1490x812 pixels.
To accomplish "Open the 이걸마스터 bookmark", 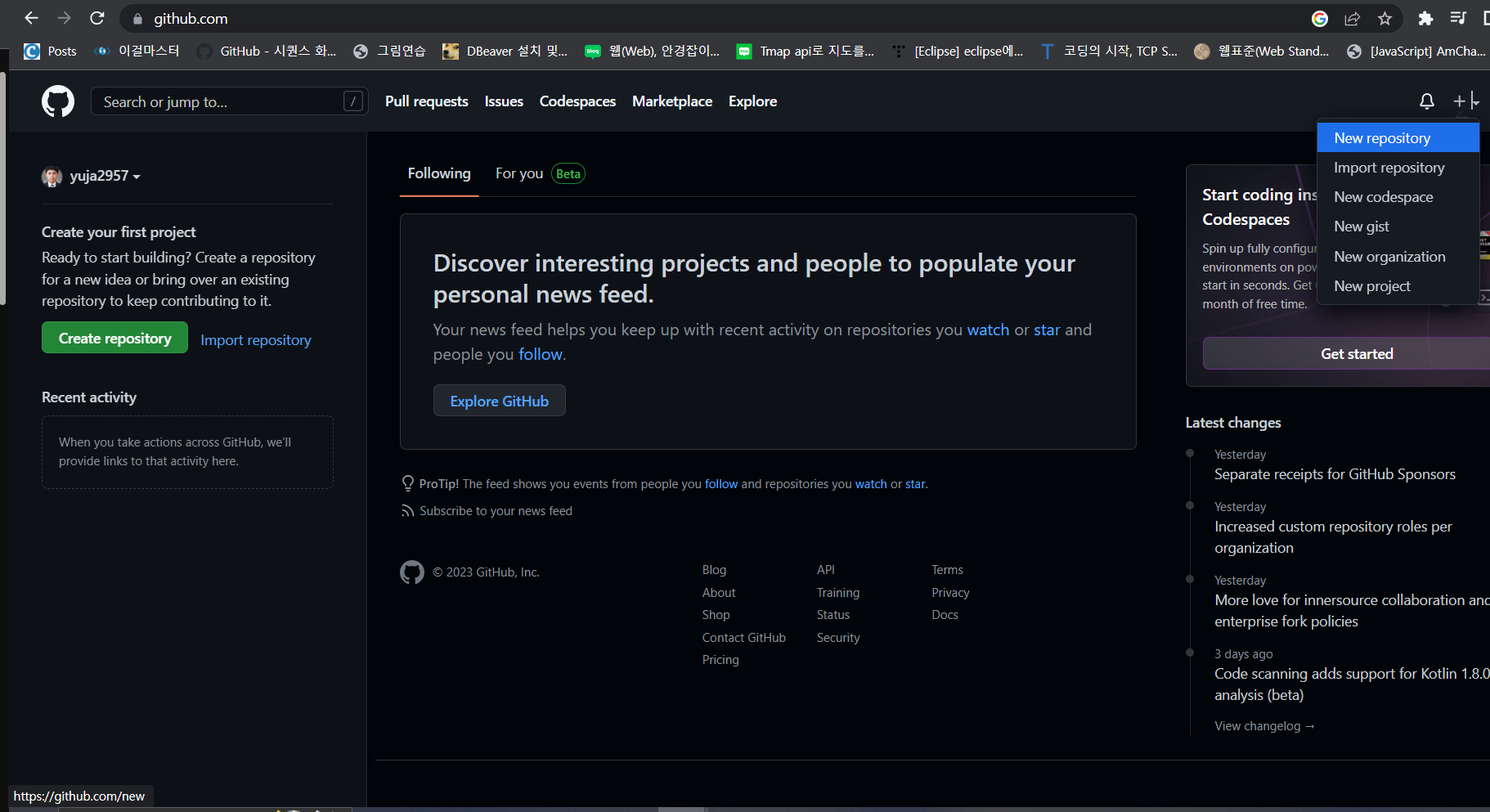I will [137, 52].
